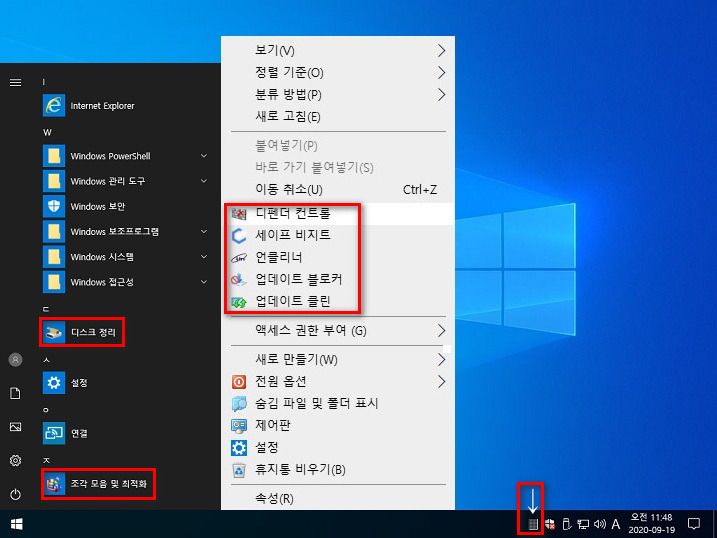Click the Windows 시스템 folder icon
The height and width of the screenshot is (538, 717).
point(54,256)
